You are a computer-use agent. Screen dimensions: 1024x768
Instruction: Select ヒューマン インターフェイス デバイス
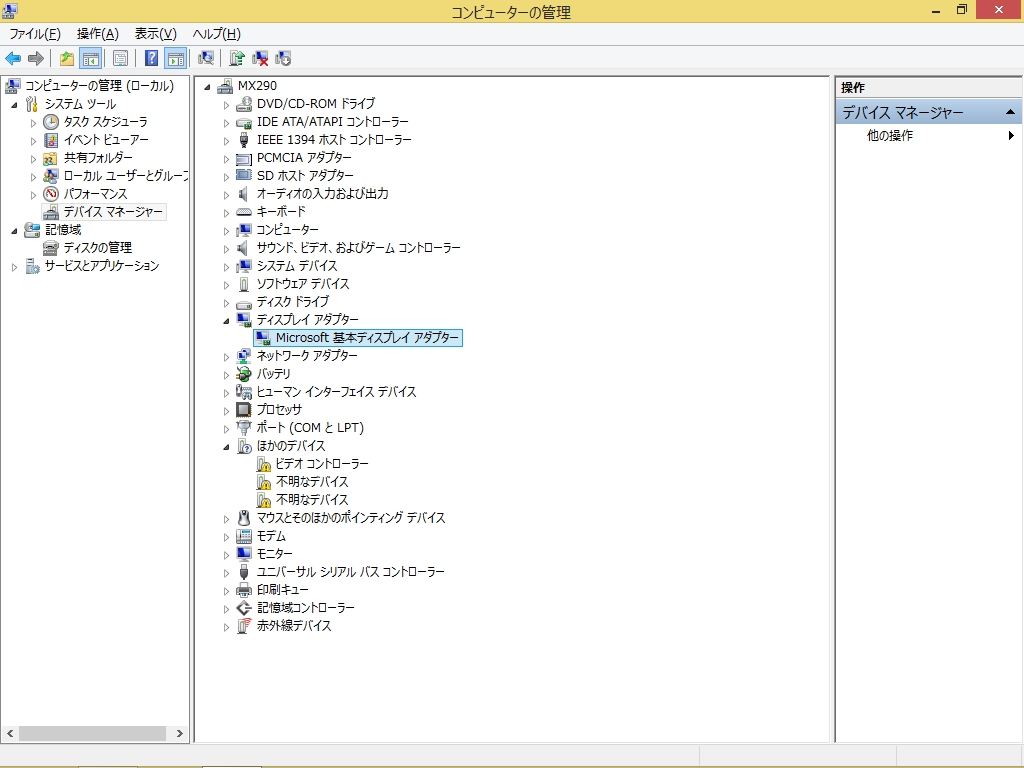[x=336, y=392]
